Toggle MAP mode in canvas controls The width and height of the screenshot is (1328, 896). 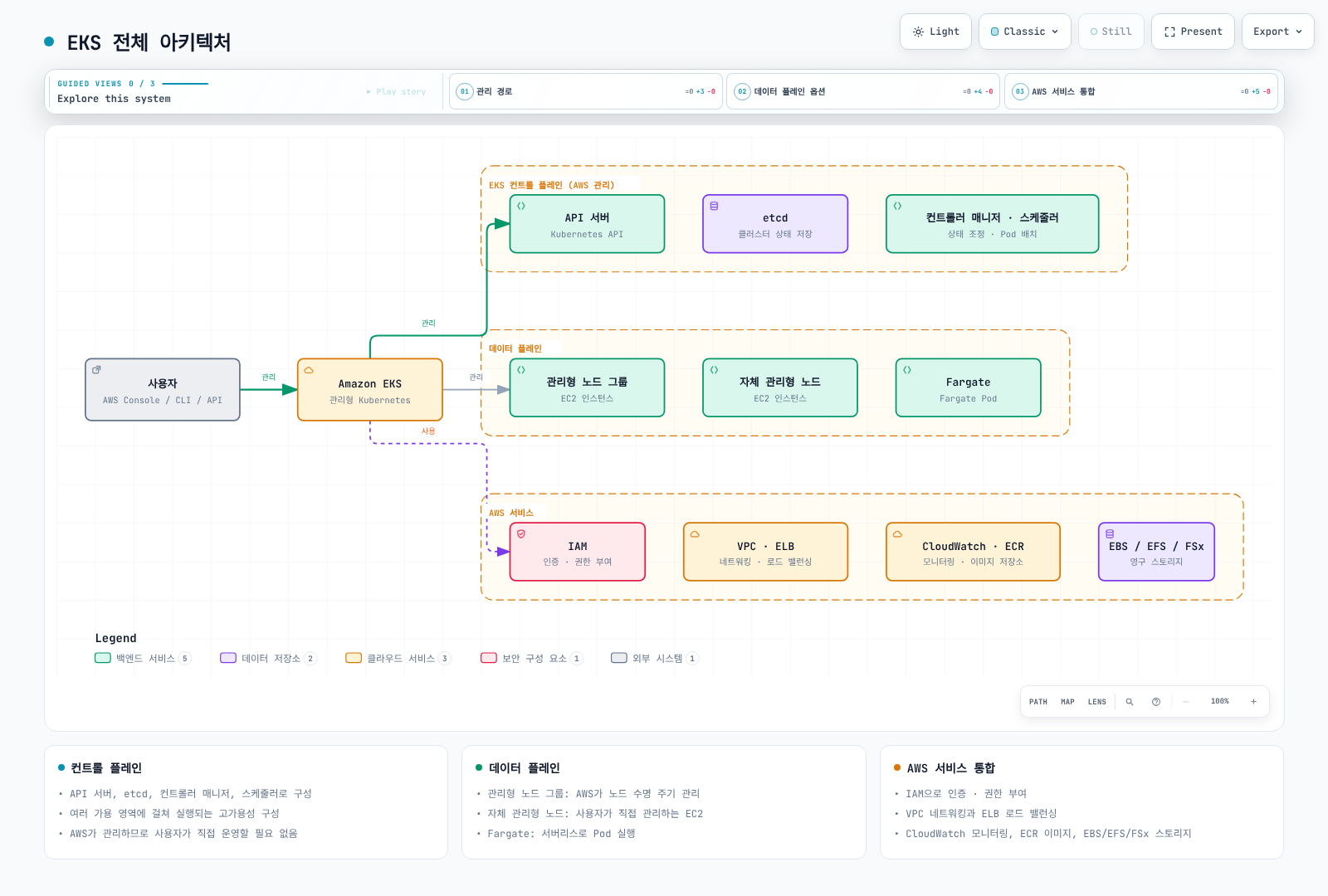click(1067, 702)
